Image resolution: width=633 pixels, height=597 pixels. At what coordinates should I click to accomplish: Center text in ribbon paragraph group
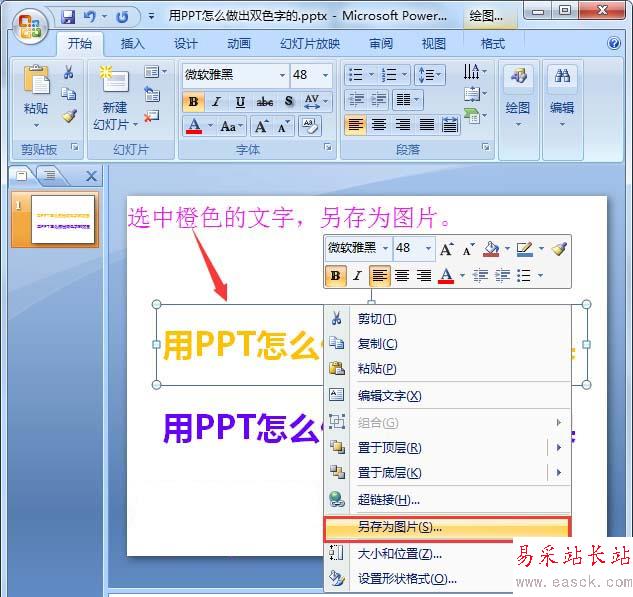click(379, 124)
